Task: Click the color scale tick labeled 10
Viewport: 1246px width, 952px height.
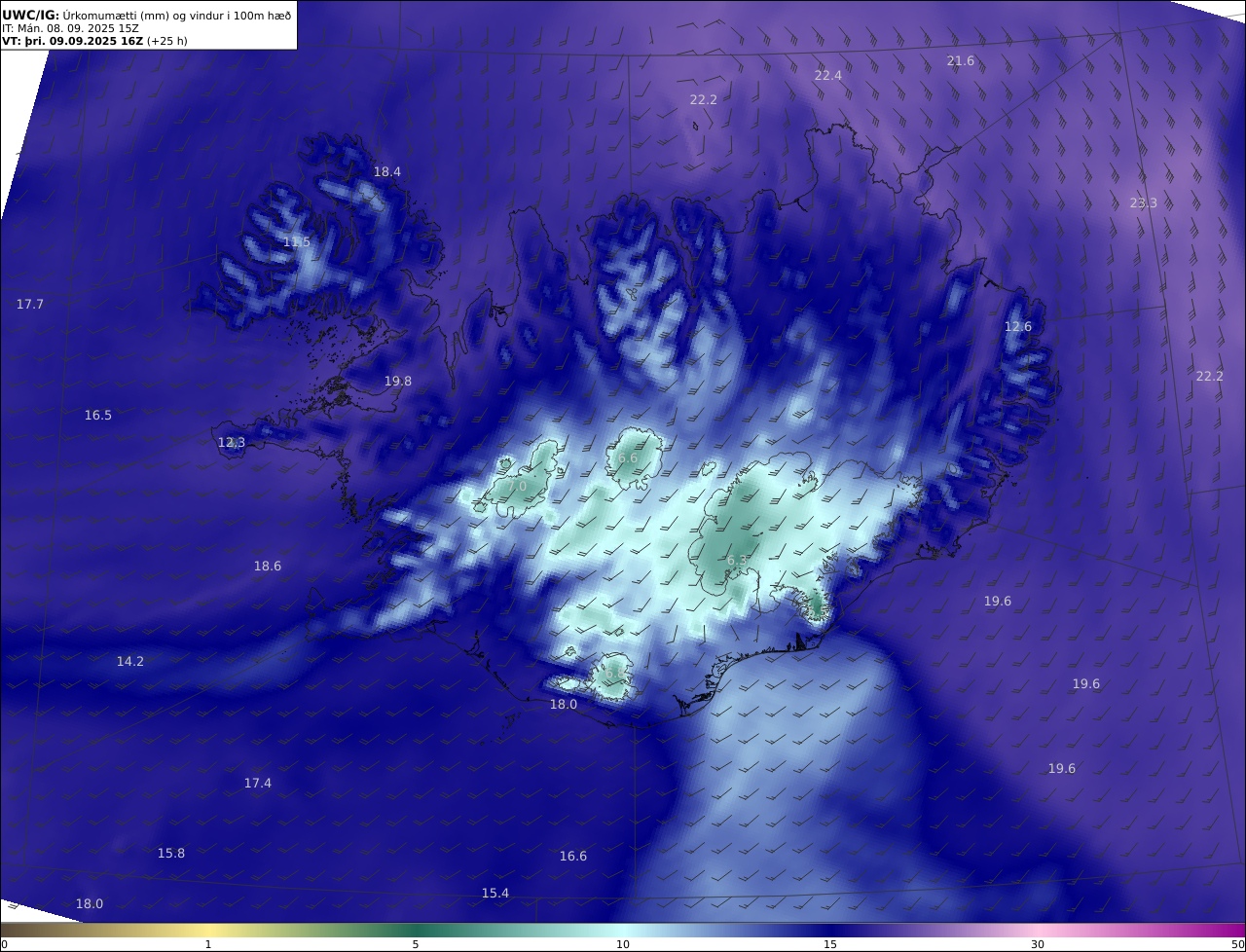Action: (x=623, y=944)
